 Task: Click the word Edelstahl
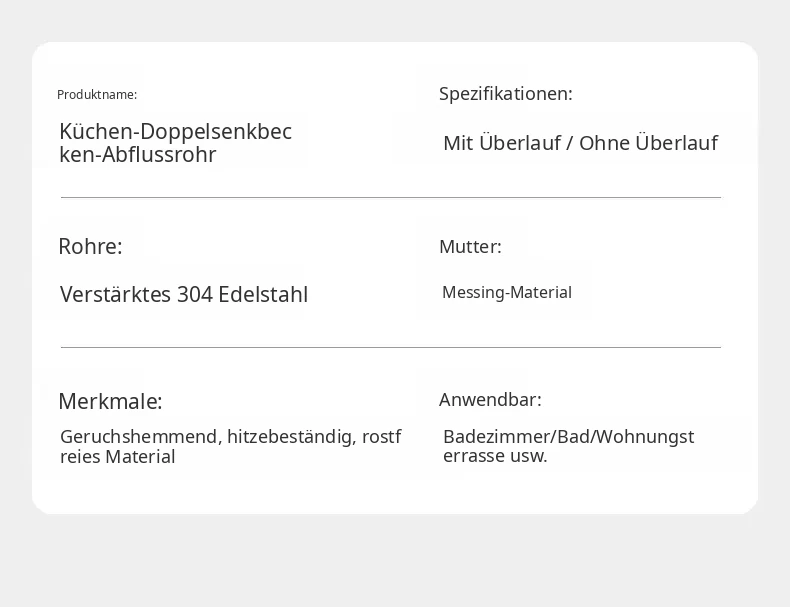pos(263,294)
